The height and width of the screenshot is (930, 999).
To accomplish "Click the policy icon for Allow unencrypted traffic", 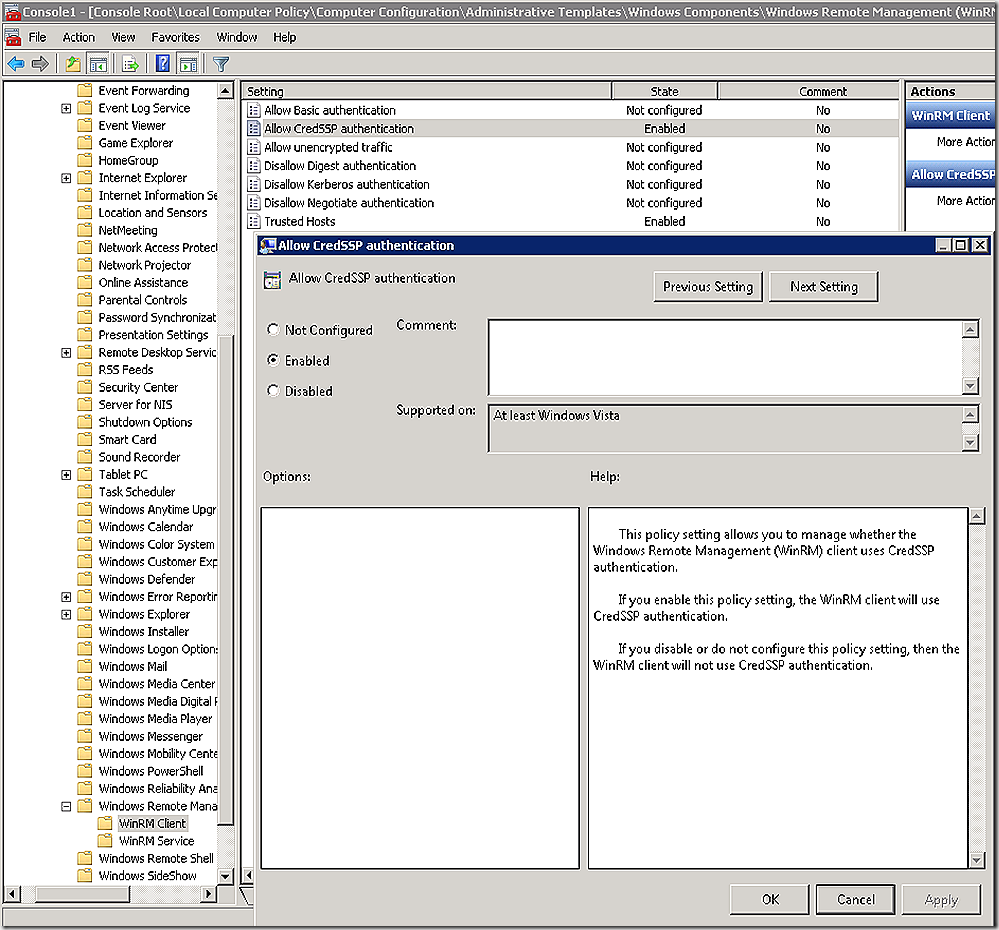I will (x=254, y=147).
